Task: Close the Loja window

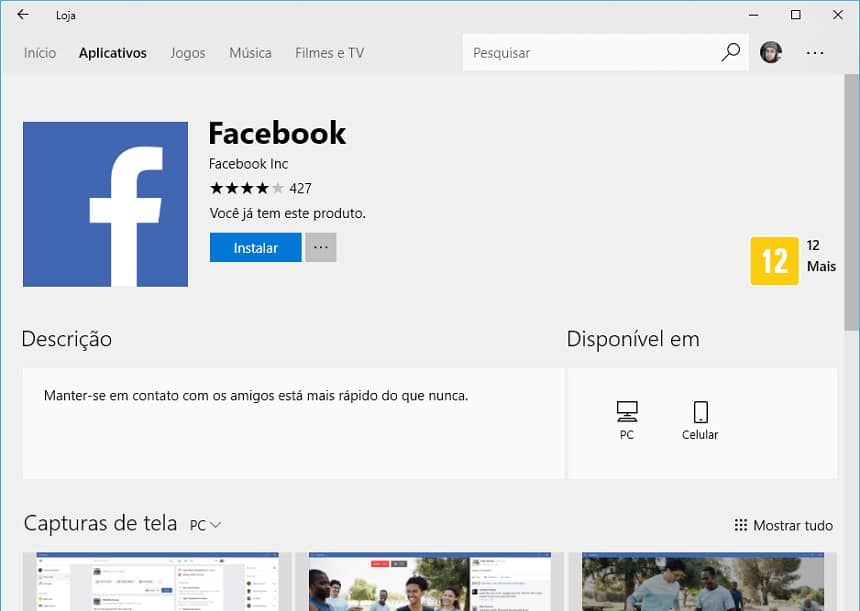Action: pyautogui.click(x=838, y=15)
